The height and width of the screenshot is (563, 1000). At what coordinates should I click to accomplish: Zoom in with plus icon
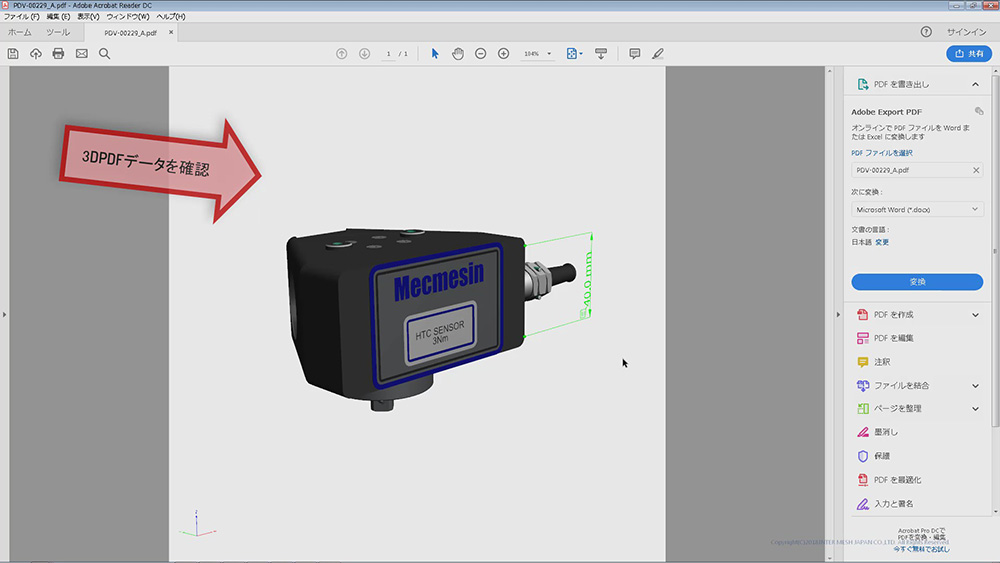[503, 54]
